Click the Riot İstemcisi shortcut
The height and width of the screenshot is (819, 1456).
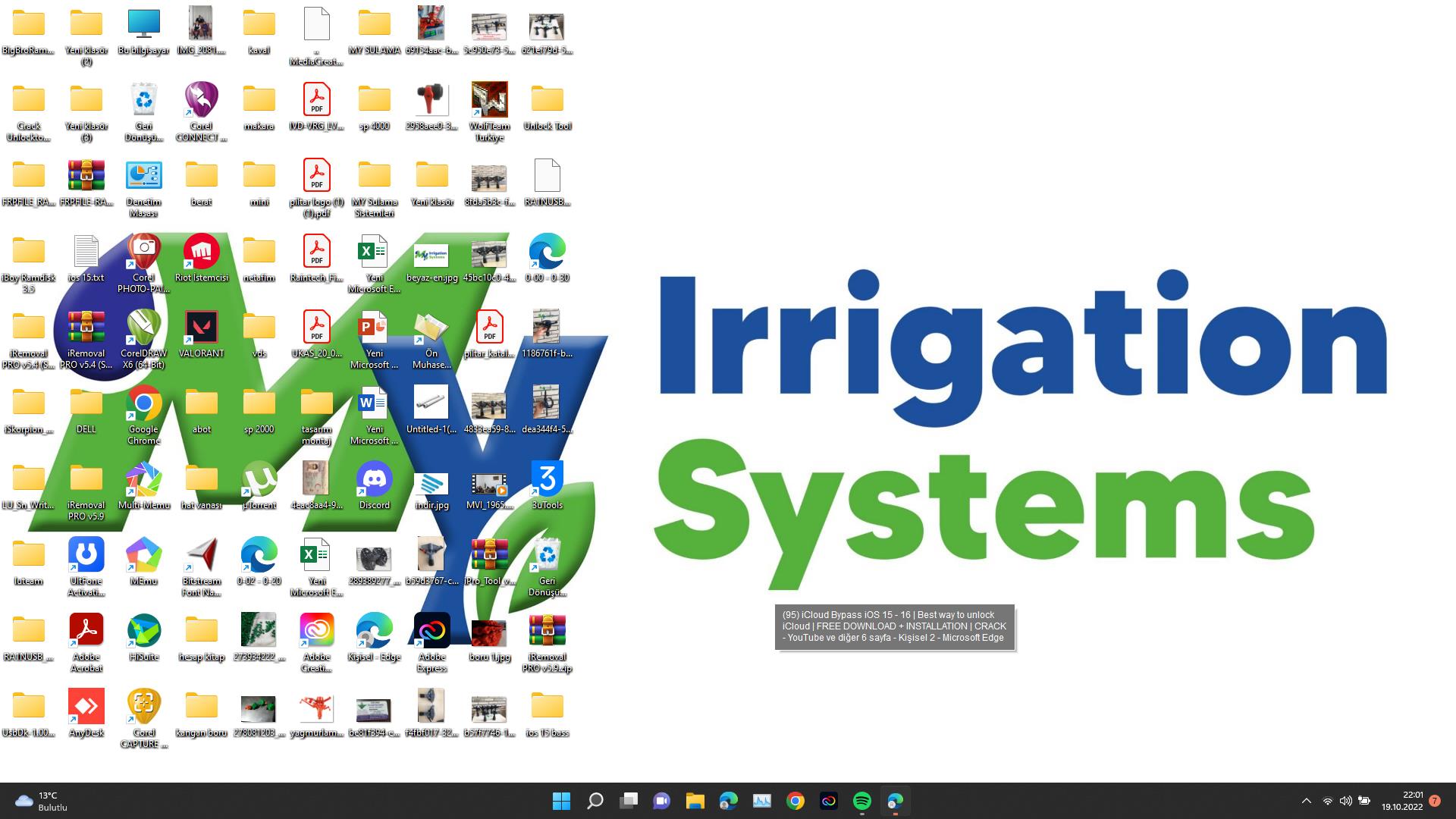[x=201, y=252]
